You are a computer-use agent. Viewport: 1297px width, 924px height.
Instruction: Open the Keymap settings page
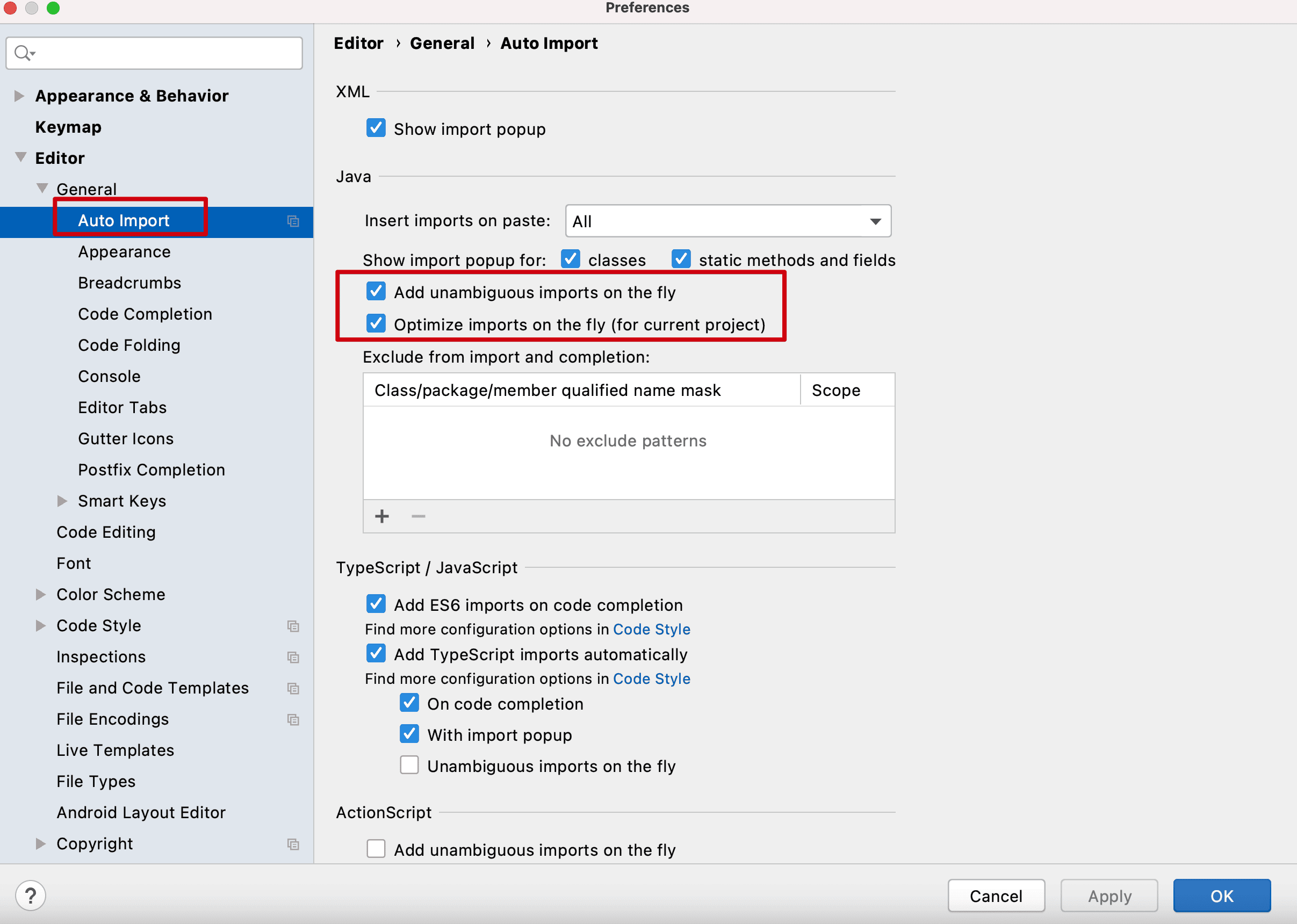coord(68,127)
